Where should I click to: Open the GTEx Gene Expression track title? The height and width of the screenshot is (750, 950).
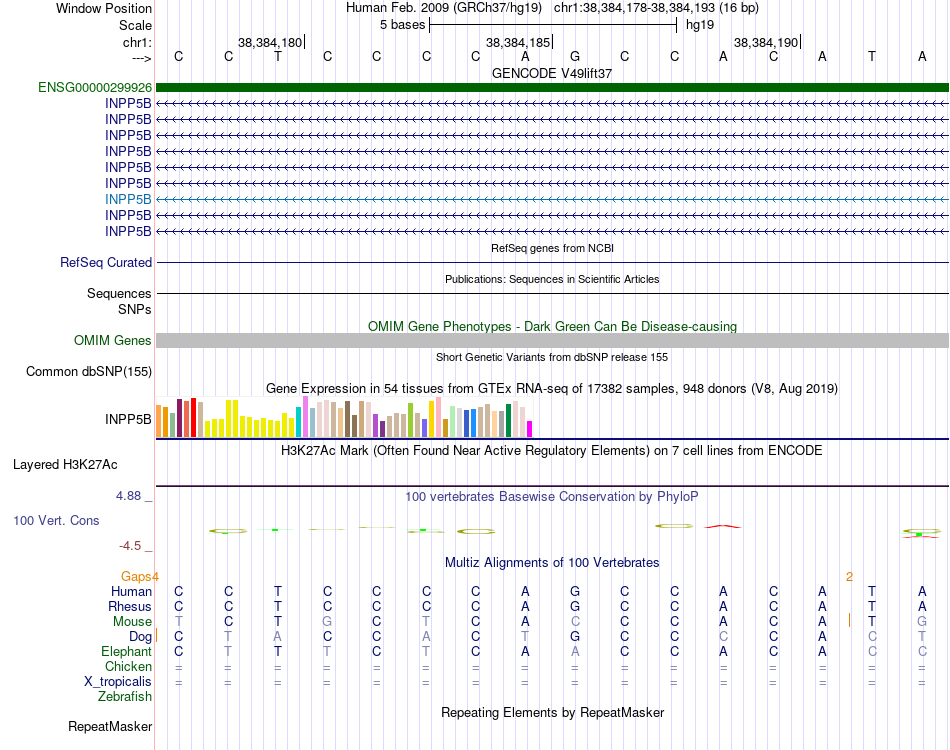tap(552, 388)
